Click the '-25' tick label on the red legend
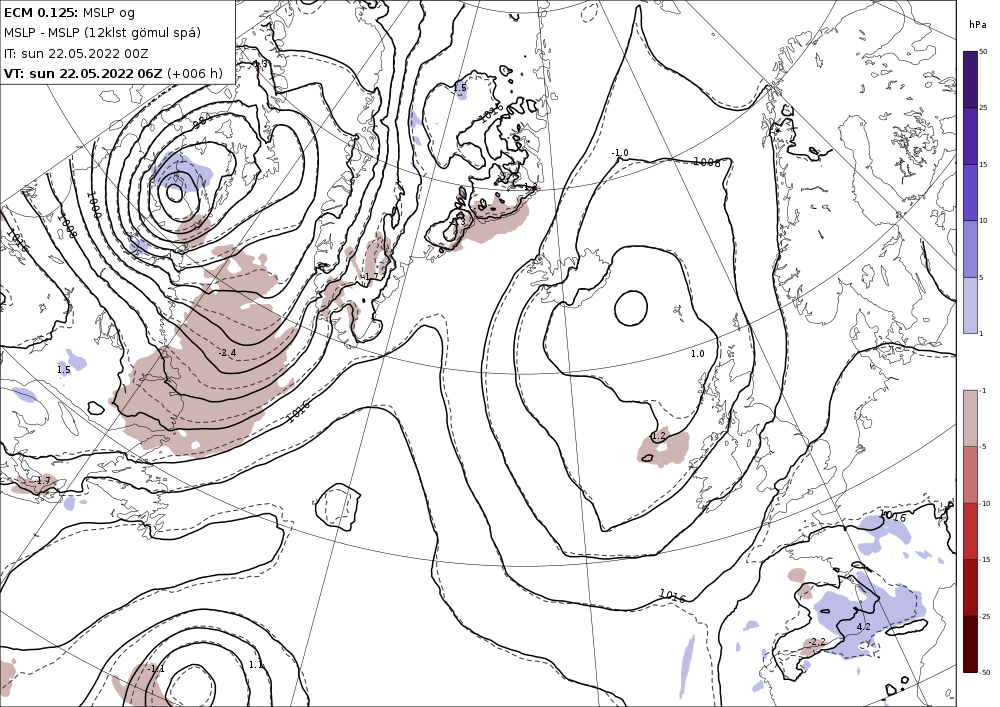 [985, 616]
